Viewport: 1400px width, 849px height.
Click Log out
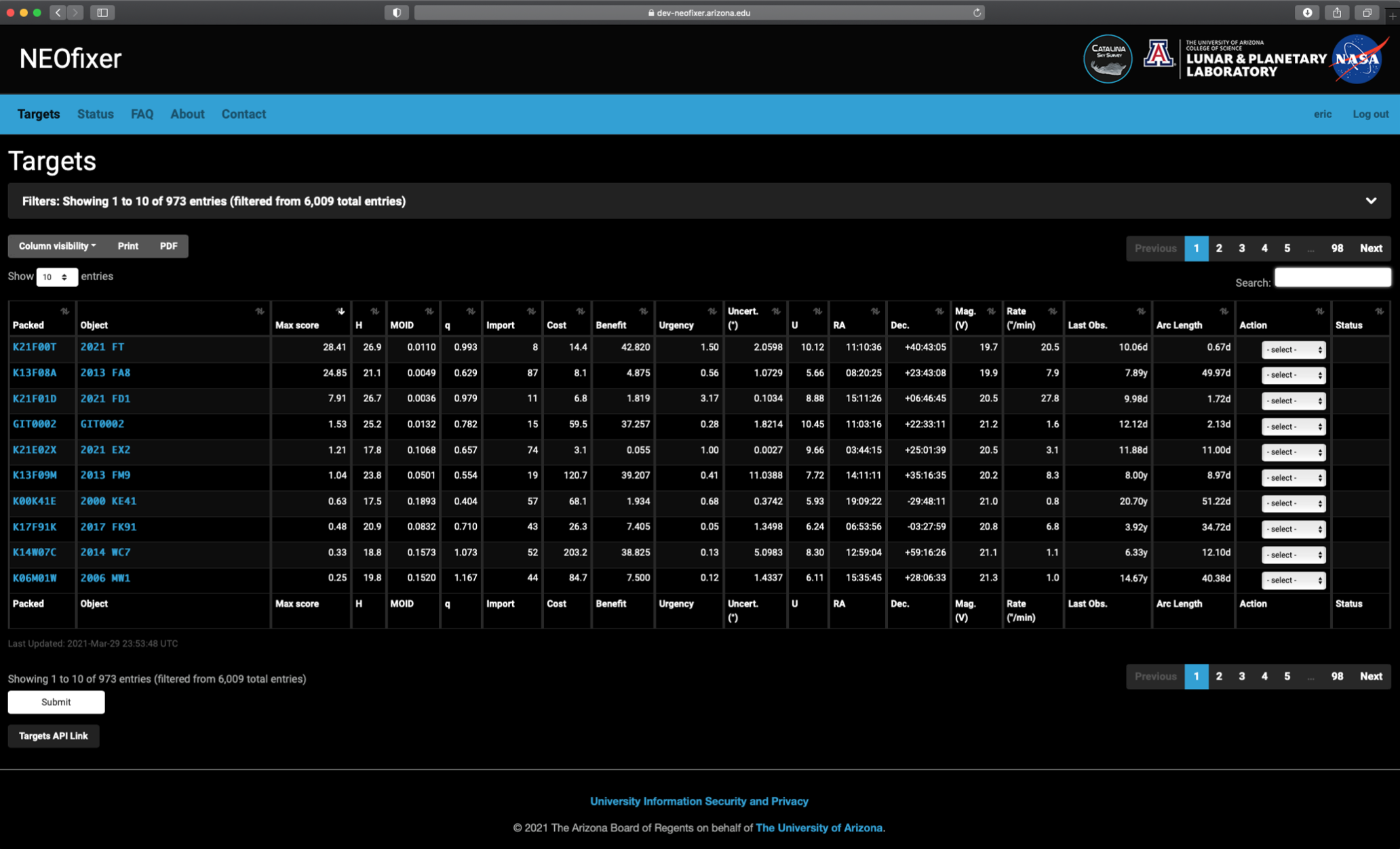(x=1370, y=114)
